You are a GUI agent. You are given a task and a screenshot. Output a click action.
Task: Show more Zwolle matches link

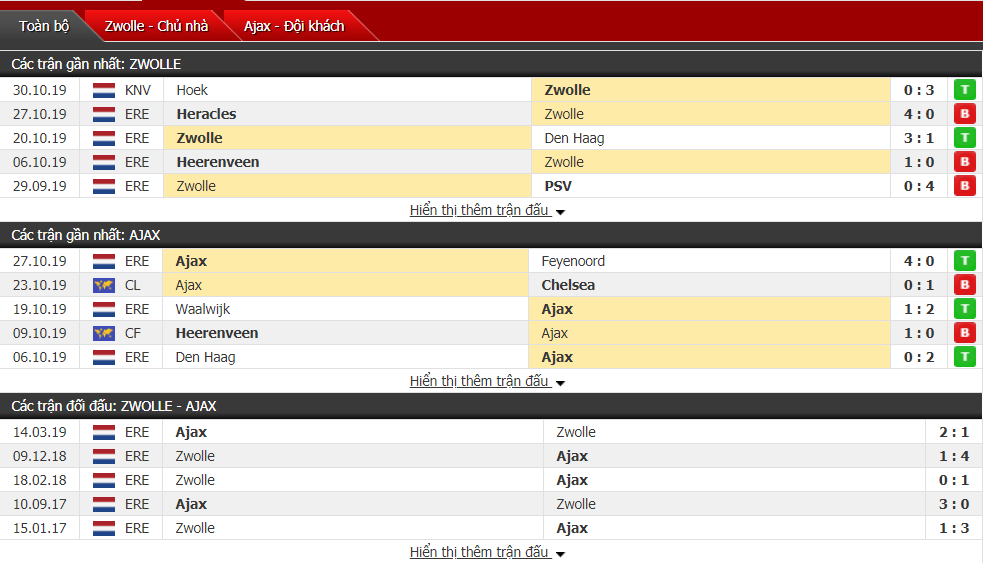pos(480,210)
